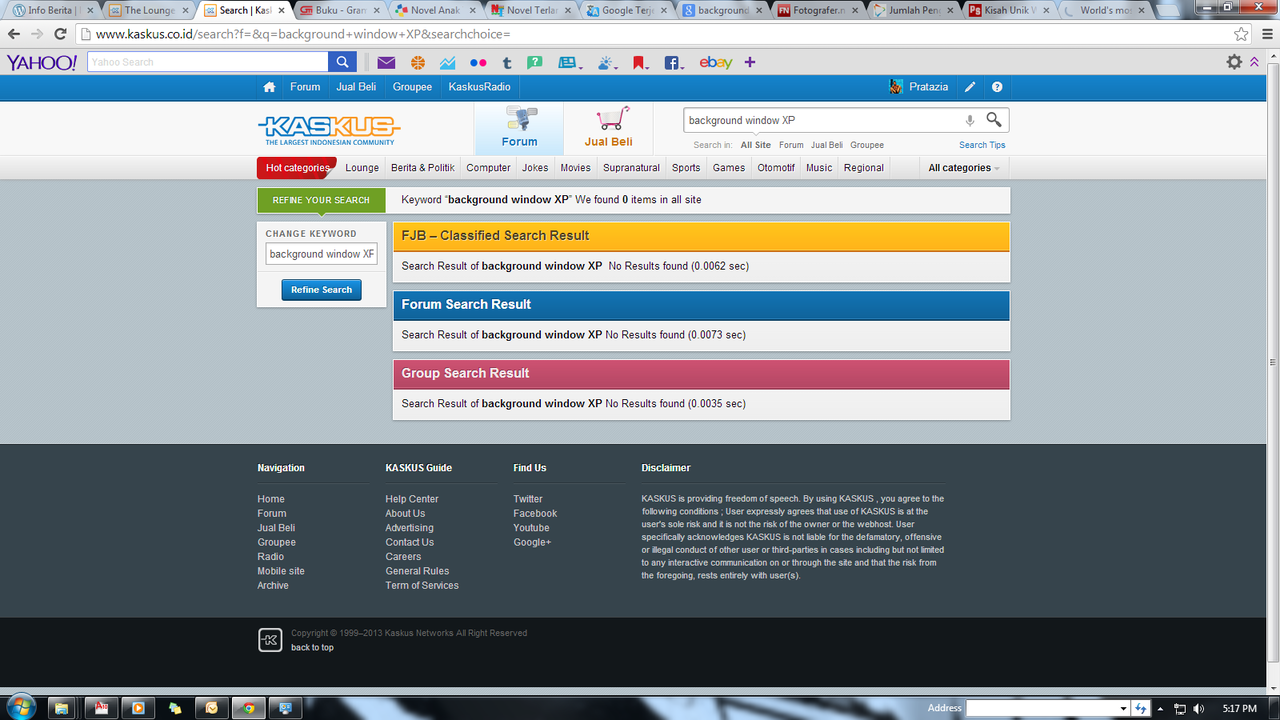
Task: Open Groupee in the blue navigation bar
Action: [412, 87]
